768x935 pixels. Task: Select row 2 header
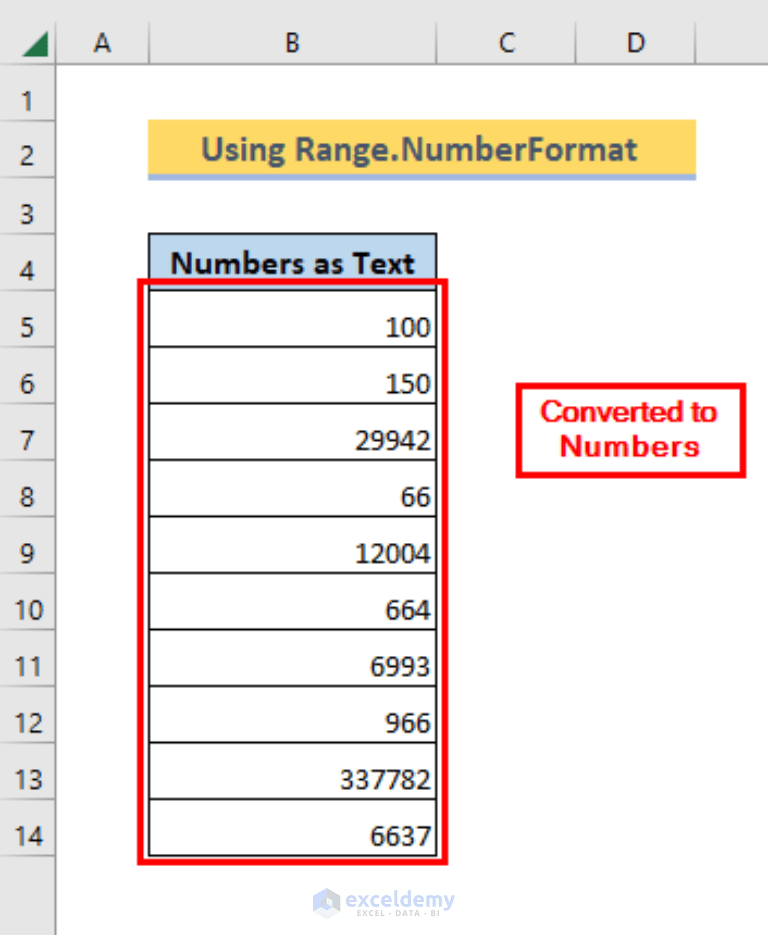coord(27,150)
